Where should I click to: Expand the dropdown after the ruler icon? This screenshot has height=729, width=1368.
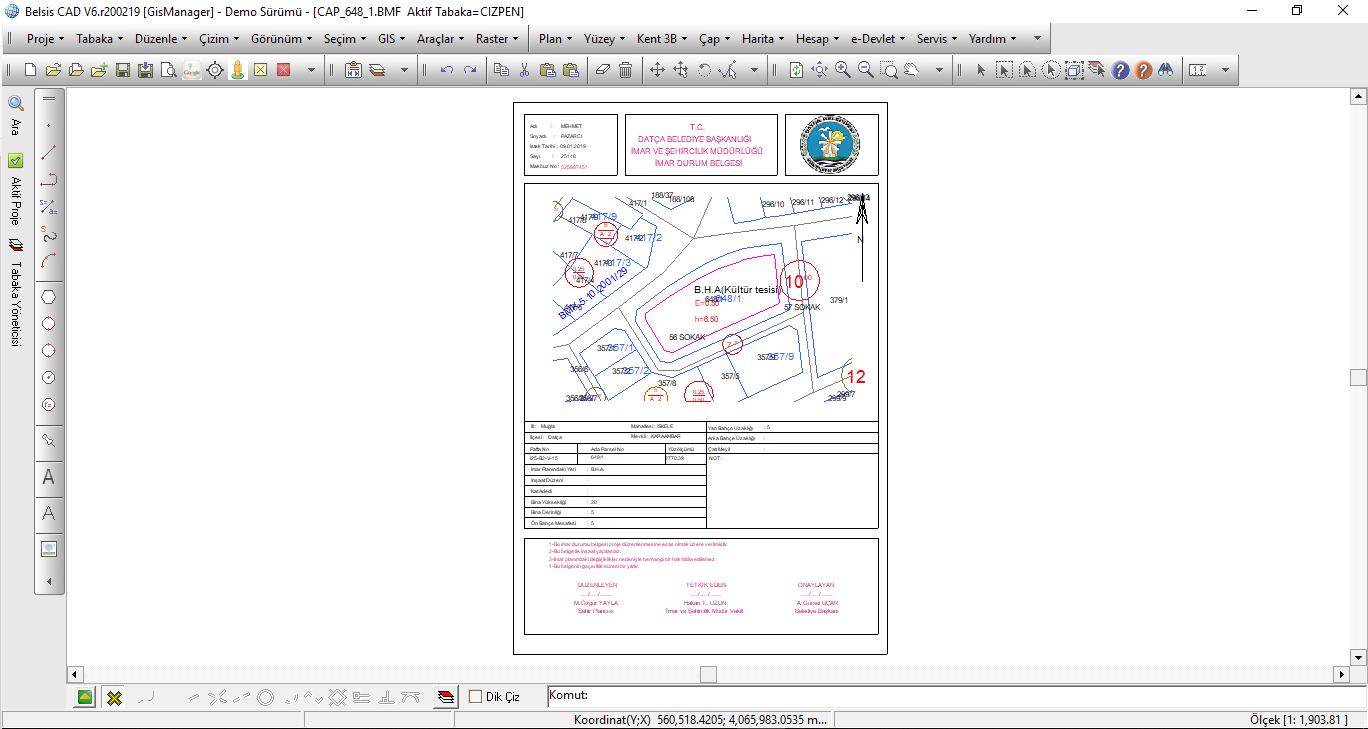1224,70
